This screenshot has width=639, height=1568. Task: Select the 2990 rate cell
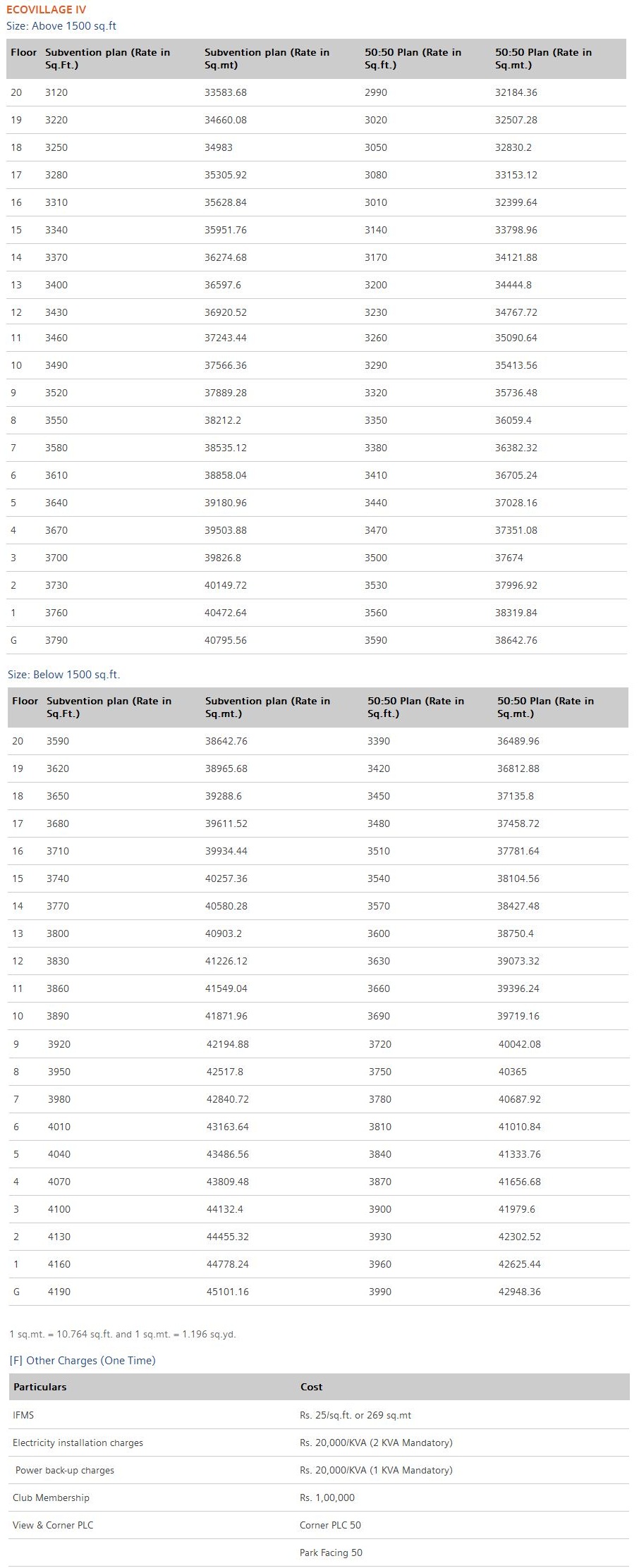tap(376, 92)
